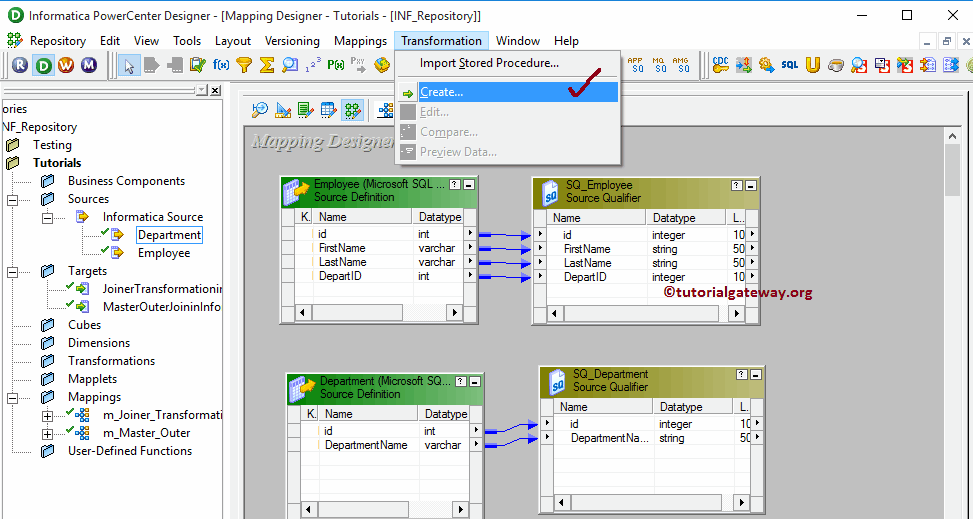Click the MQ SQ source qualifier icon

click(658, 65)
